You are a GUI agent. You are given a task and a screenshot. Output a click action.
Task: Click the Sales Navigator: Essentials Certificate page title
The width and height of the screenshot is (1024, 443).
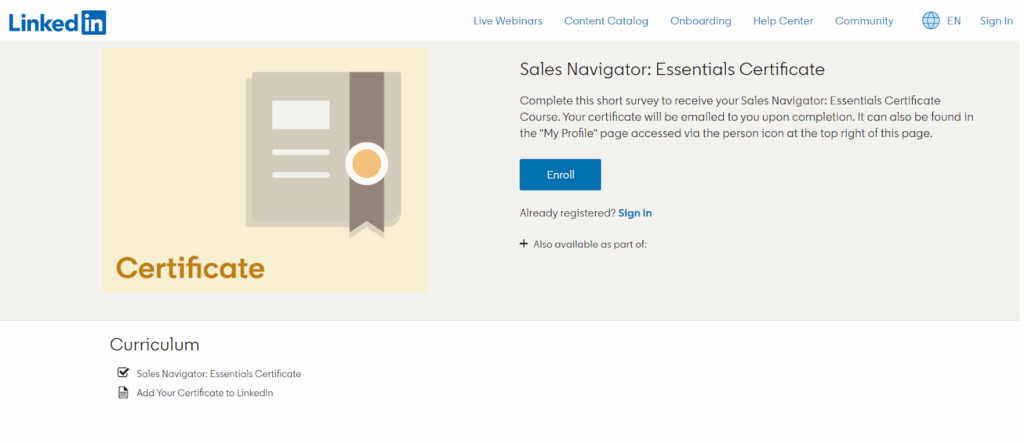click(x=672, y=69)
